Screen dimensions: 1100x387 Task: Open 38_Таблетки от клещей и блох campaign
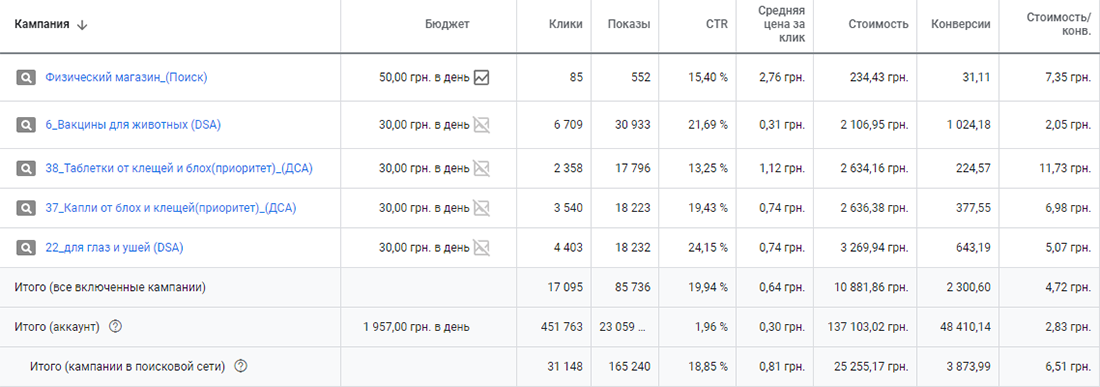(x=179, y=168)
